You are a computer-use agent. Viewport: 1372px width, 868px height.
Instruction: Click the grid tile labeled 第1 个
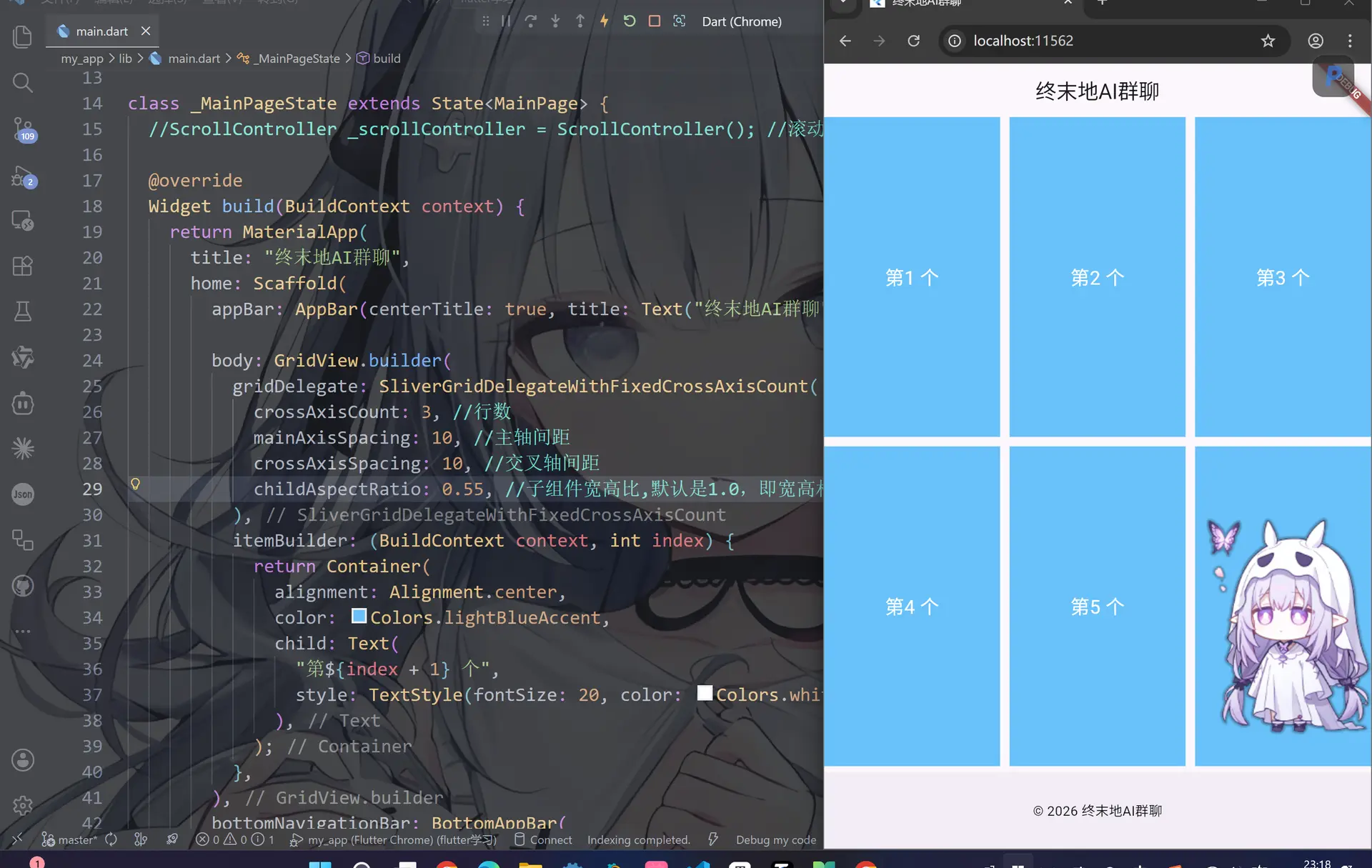912,277
